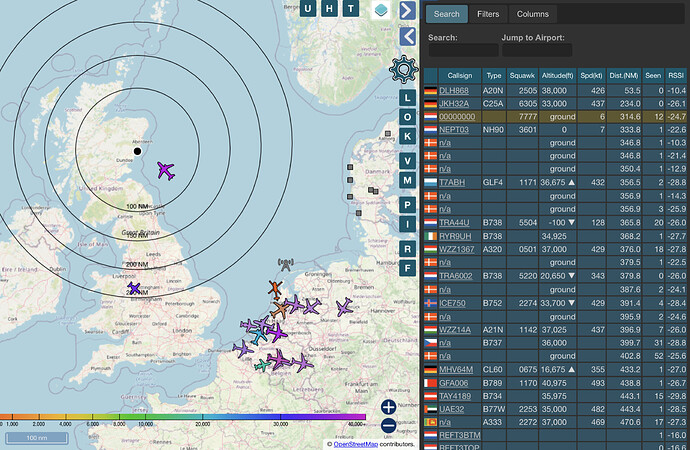
Task: Click the black receiver location dot near Aberdeen
Action: coord(137,151)
